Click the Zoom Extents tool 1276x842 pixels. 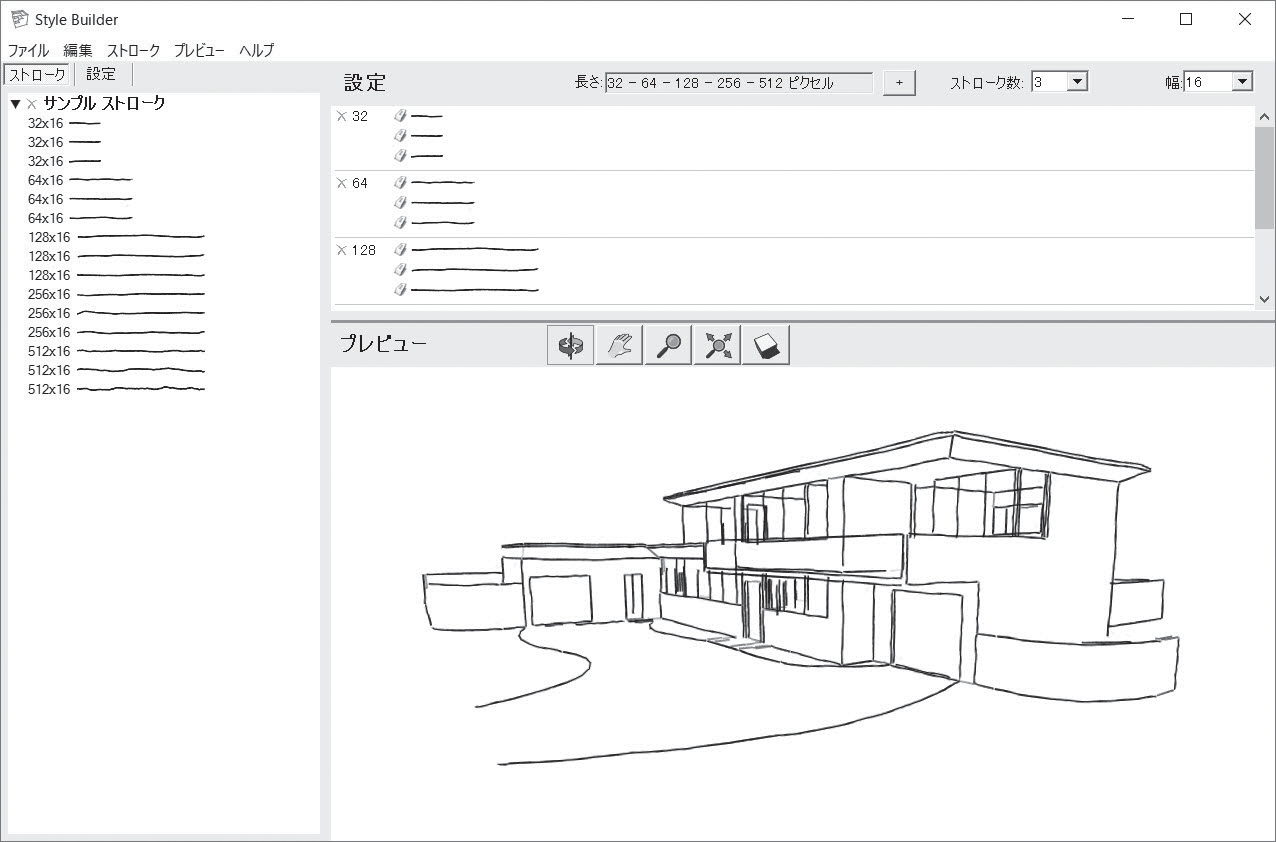[717, 346]
